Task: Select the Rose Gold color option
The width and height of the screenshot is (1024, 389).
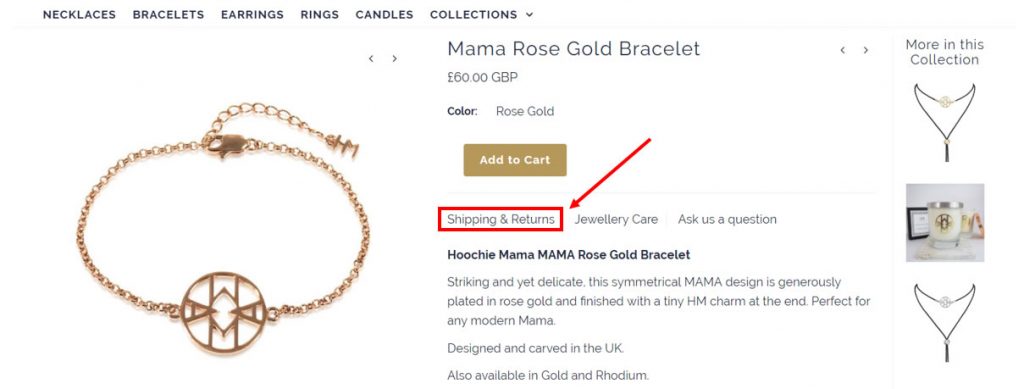Action: (x=525, y=112)
